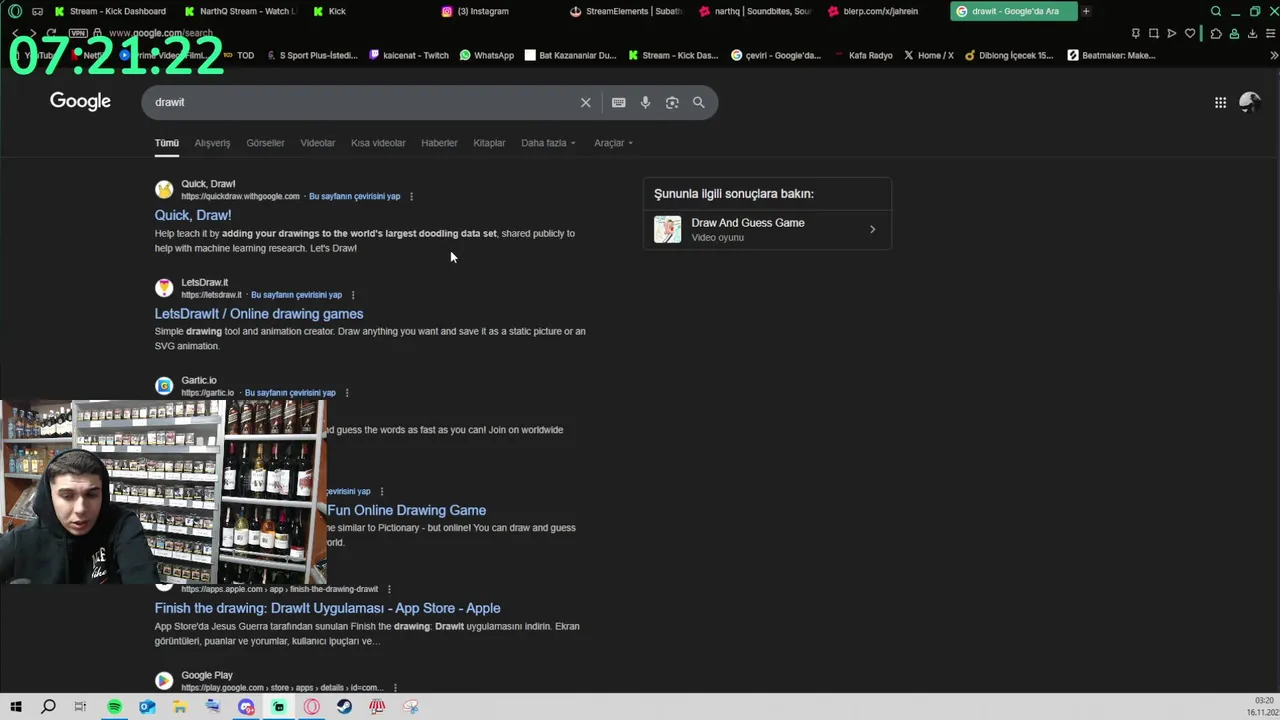Click the Google account avatar
The width and height of the screenshot is (1280, 720).
coord(1249,102)
